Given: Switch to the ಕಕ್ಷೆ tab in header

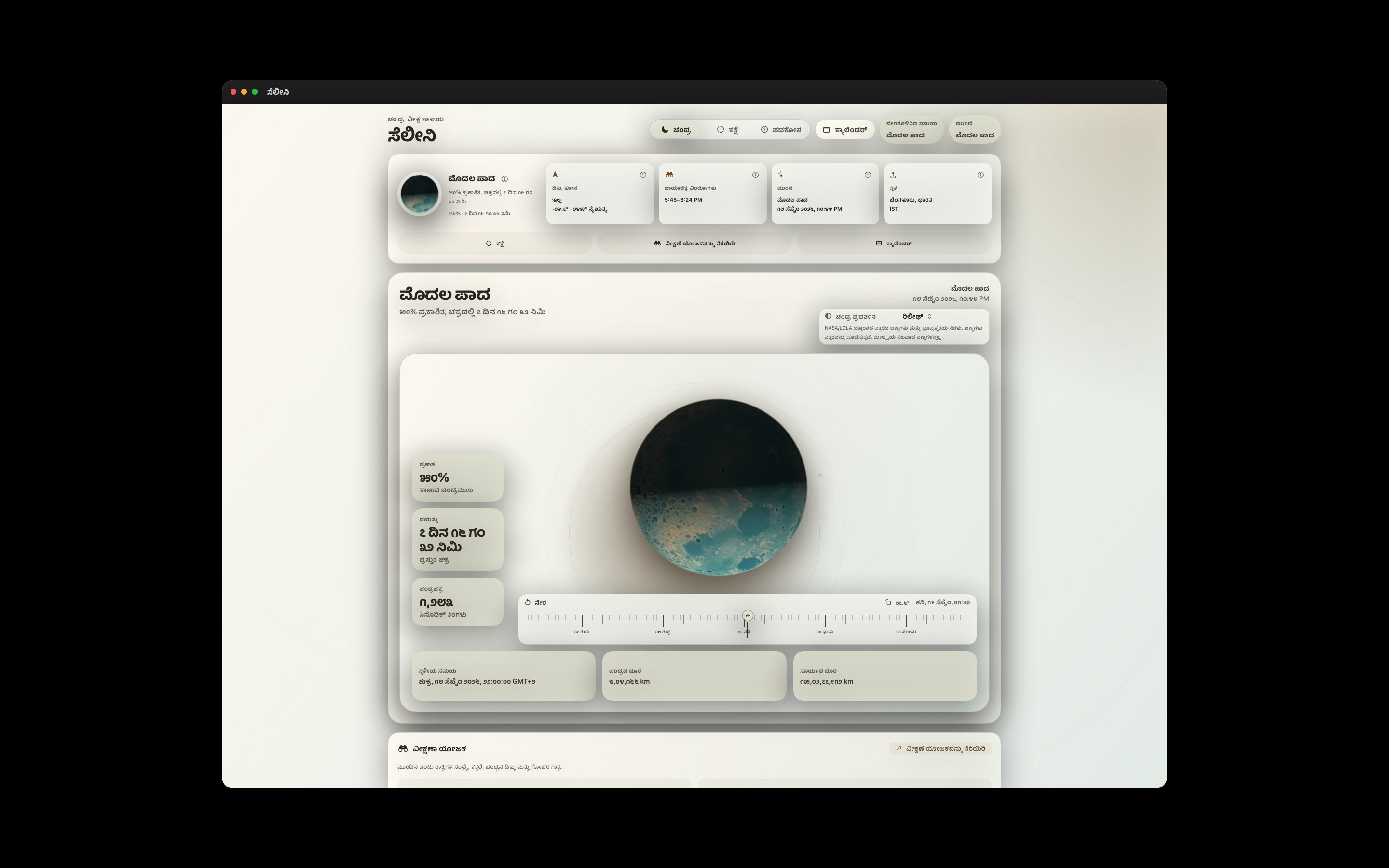Looking at the screenshot, I should tap(727, 130).
